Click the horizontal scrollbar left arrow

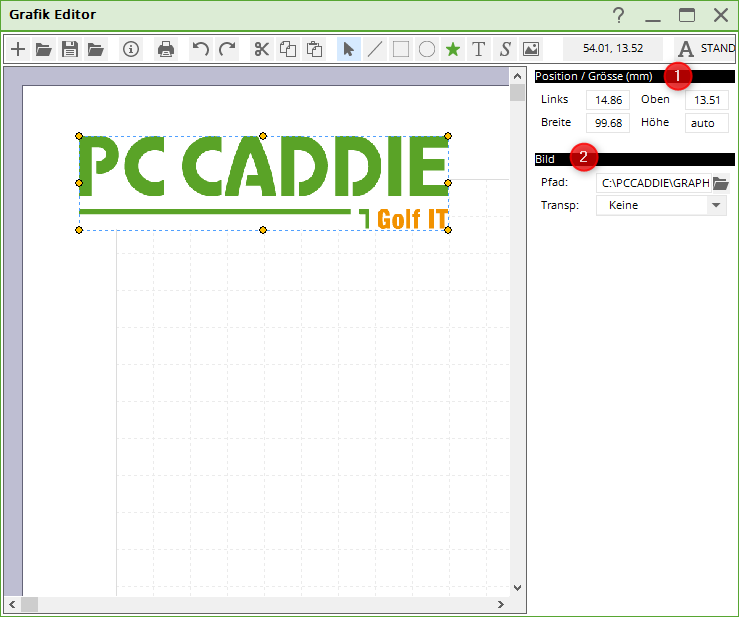(x=12, y=604)
